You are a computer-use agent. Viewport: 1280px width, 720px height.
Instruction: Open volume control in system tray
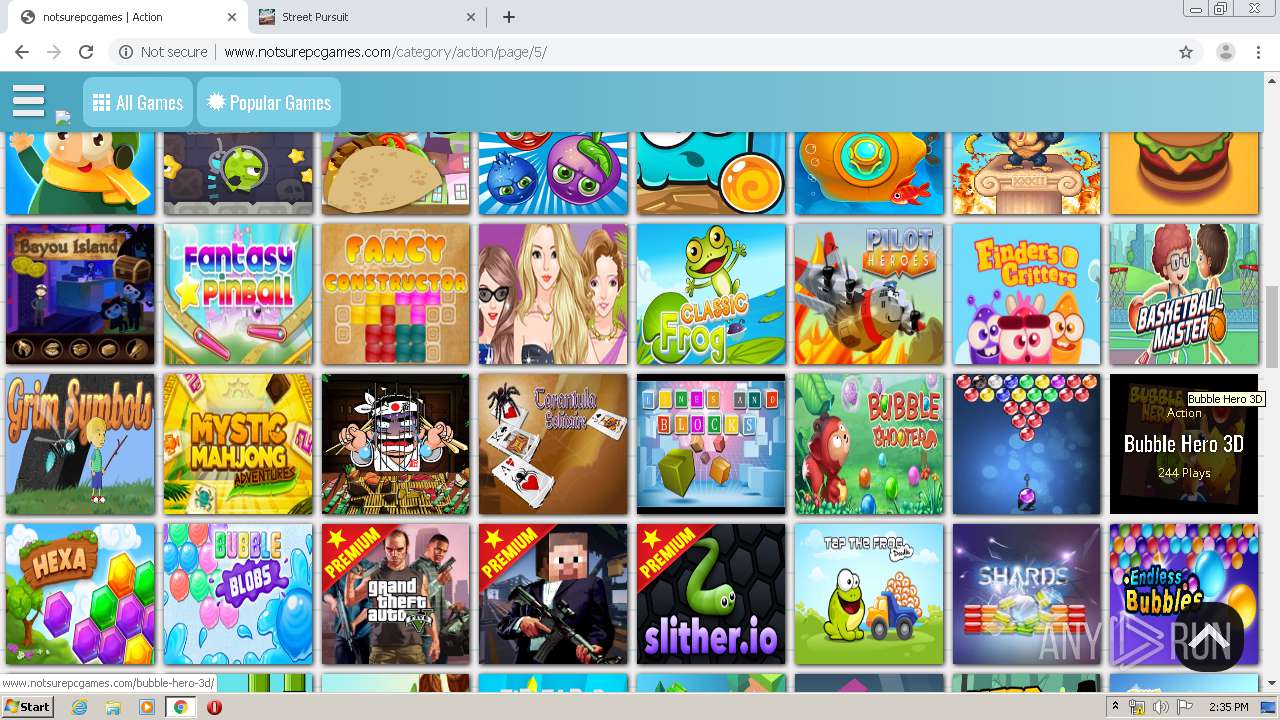(x=1161, y=707)
